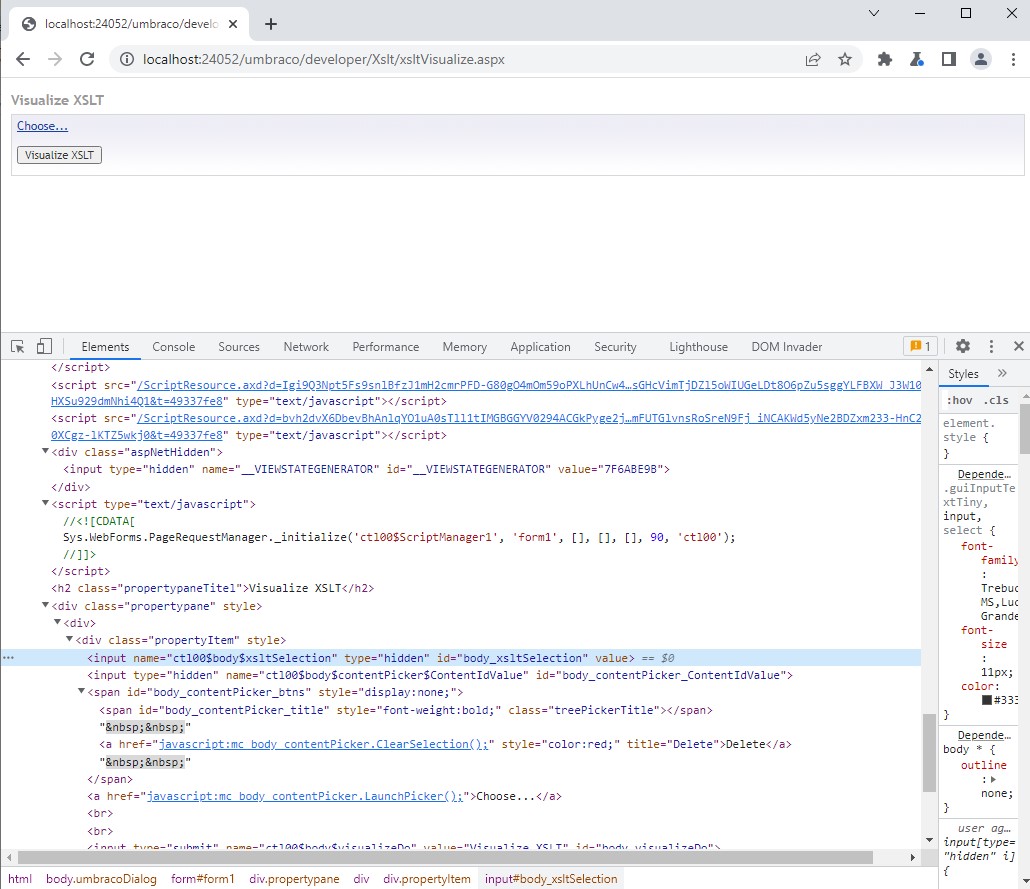The height and width of the screenshot is (889, 1030).
Task: Open the ClearSelection javascript href link
Action: (x=323, y=744)
